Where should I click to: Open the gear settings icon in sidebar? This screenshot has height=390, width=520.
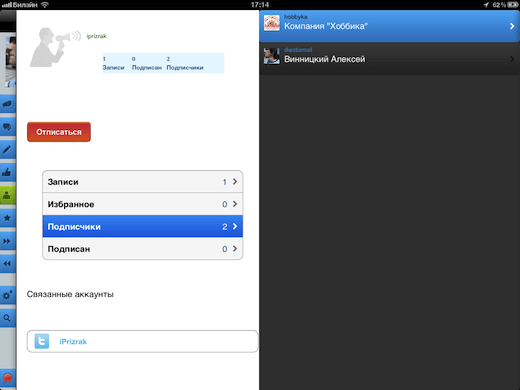(7, 295)
